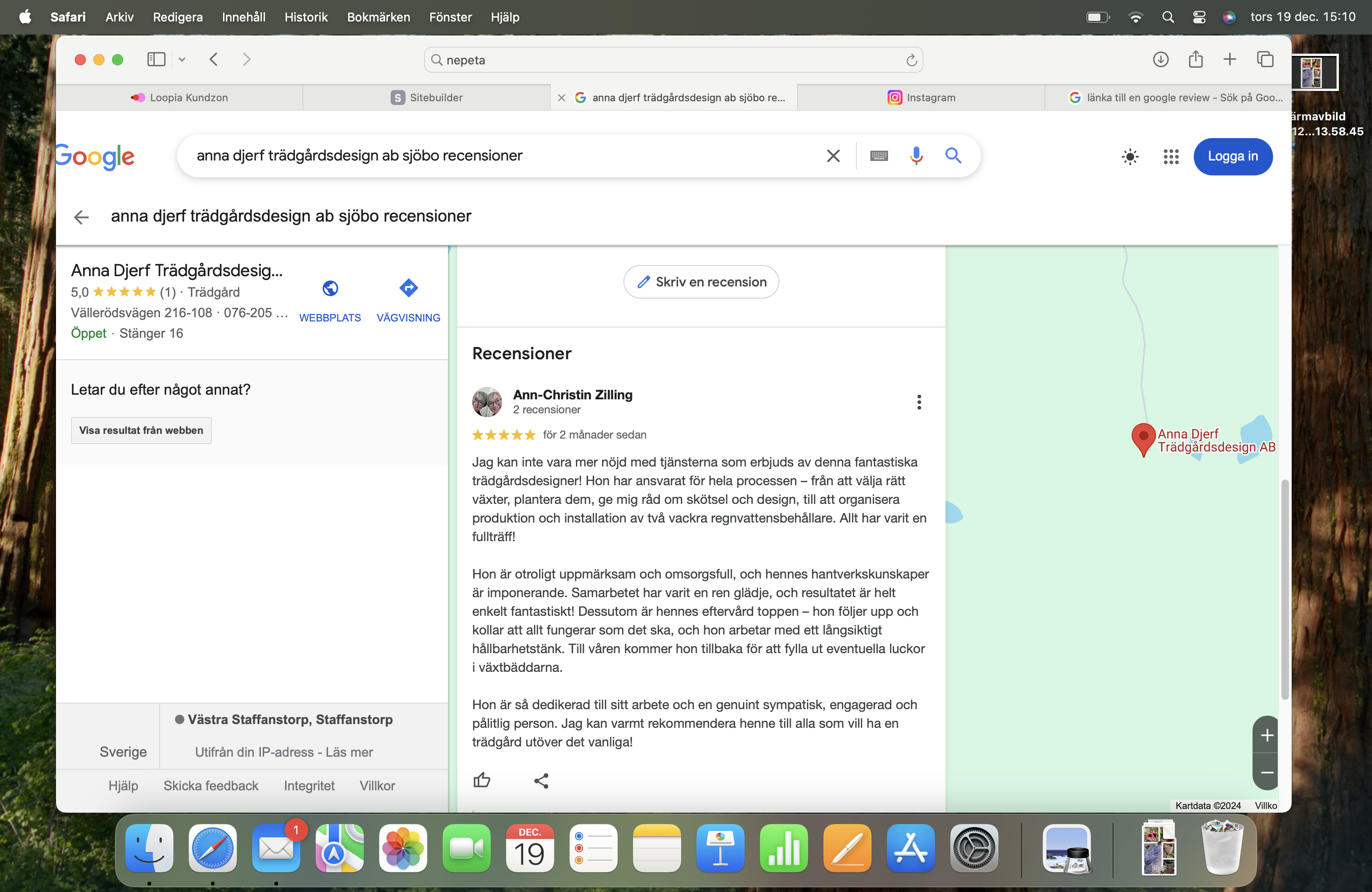The height and width of the screenshot is (892, 1372).
Task: Toggle the Safari sidebar button
Action: (156, 59)
